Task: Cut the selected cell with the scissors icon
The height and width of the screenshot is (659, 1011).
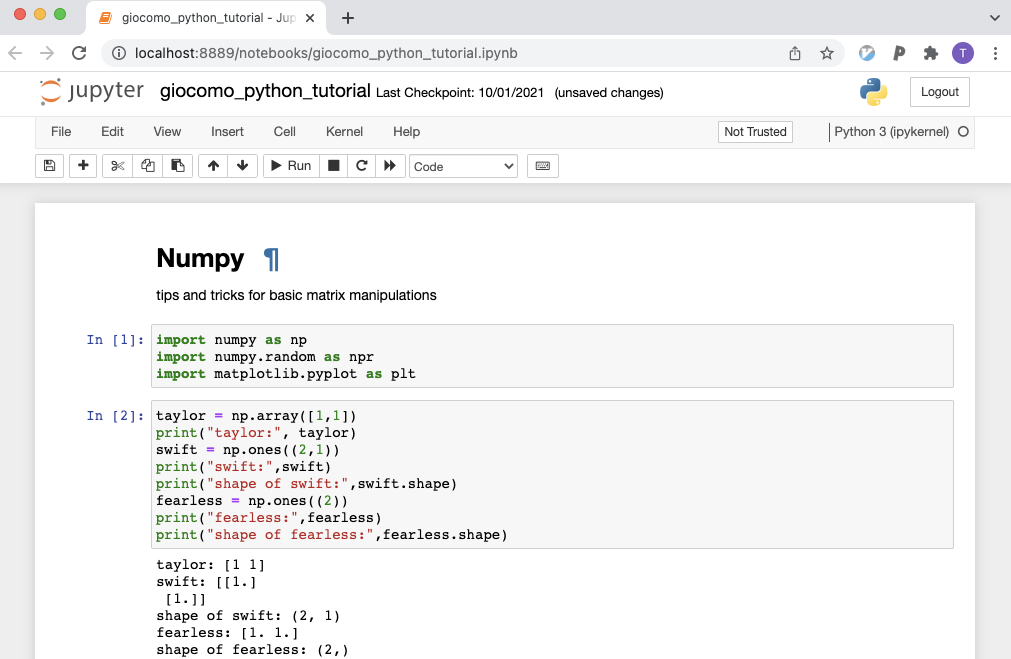Action: [117, 165]
